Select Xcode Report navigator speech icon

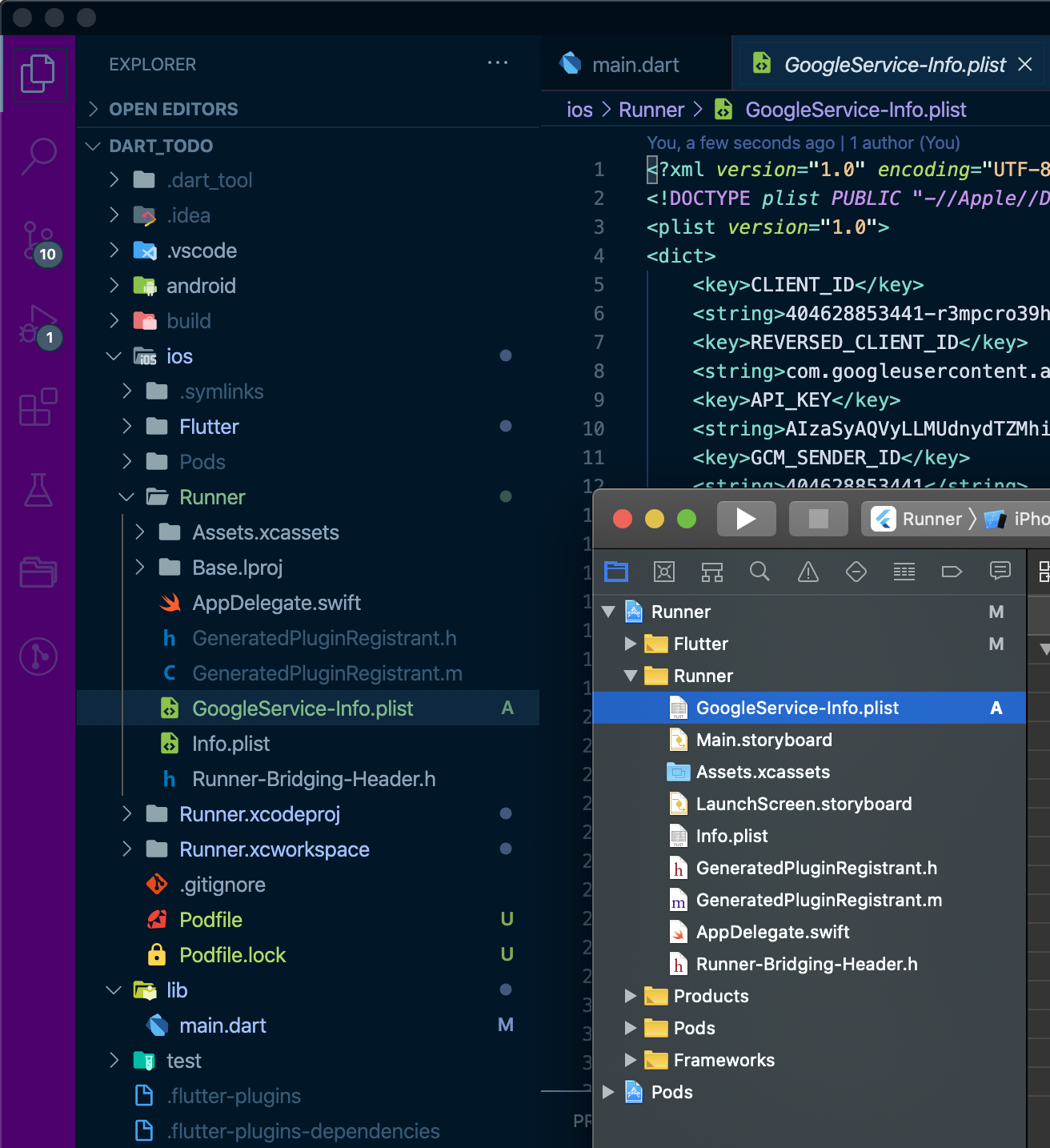(1000, 571)
